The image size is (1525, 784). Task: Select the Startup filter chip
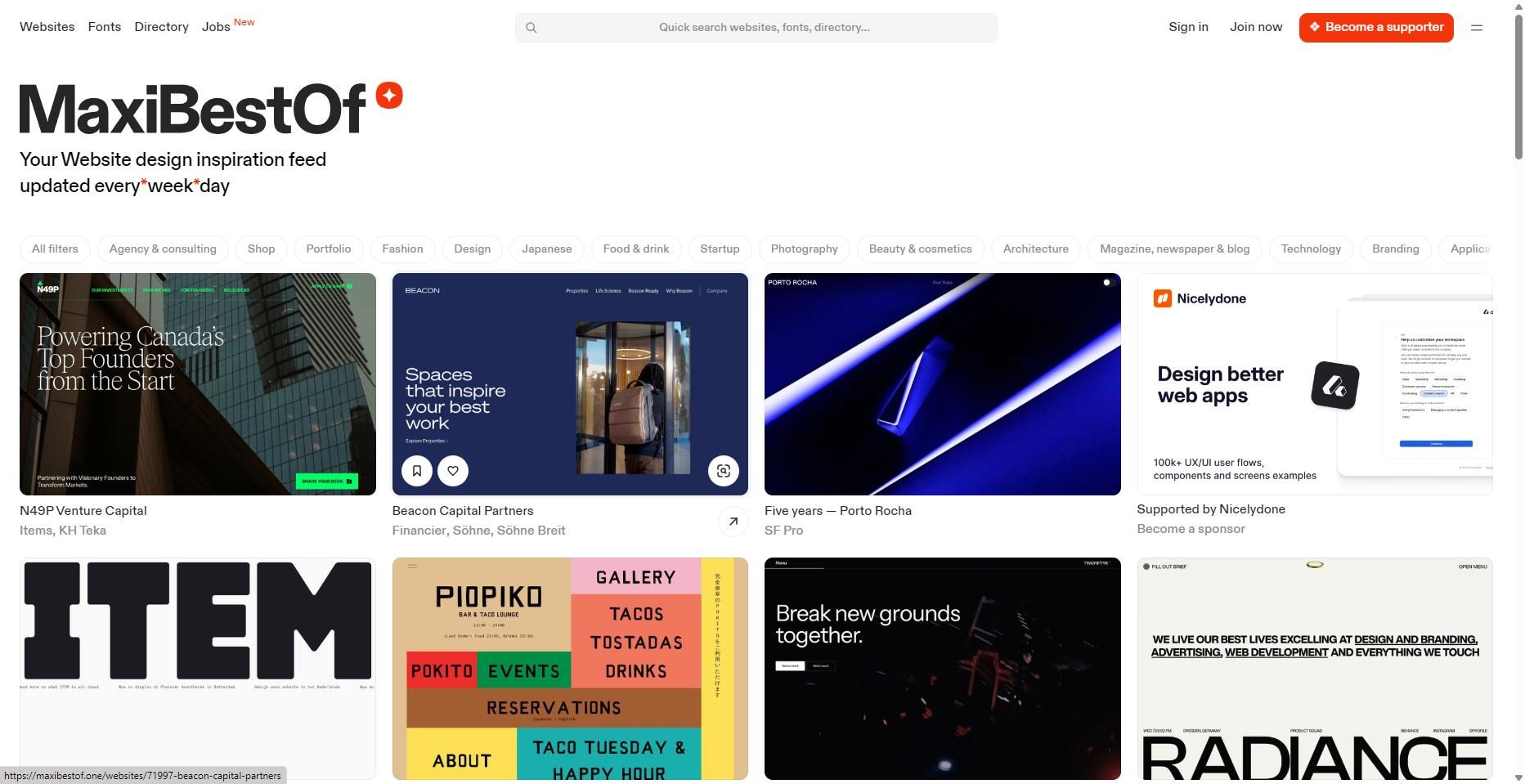[720, 249]
